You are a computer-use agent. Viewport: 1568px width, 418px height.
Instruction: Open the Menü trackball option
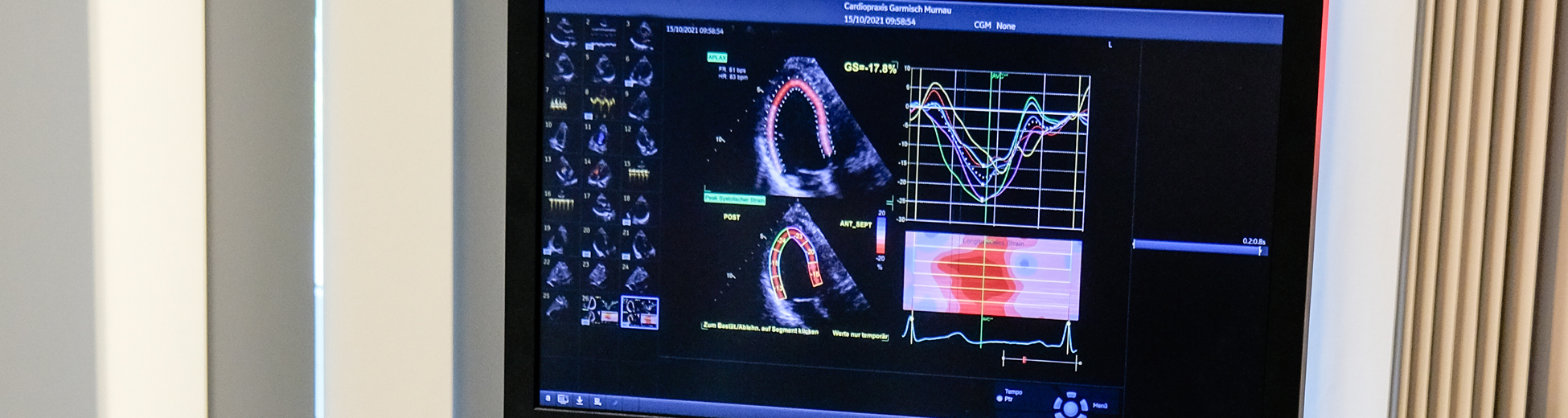[1101, 406]
